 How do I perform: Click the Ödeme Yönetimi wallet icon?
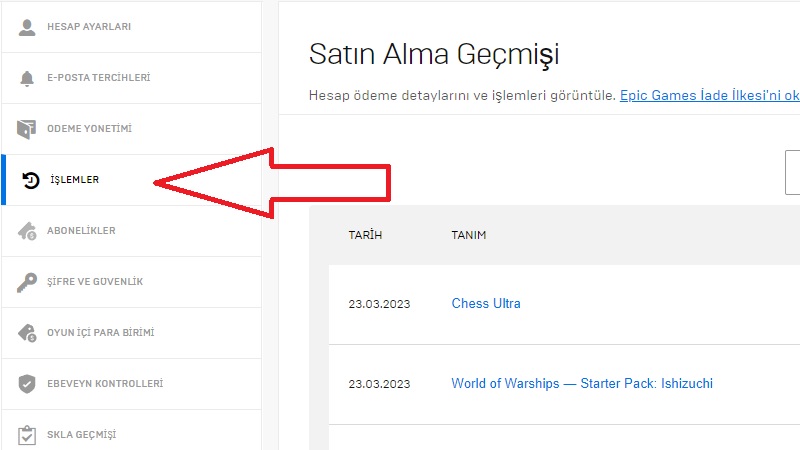click(27, 129)
